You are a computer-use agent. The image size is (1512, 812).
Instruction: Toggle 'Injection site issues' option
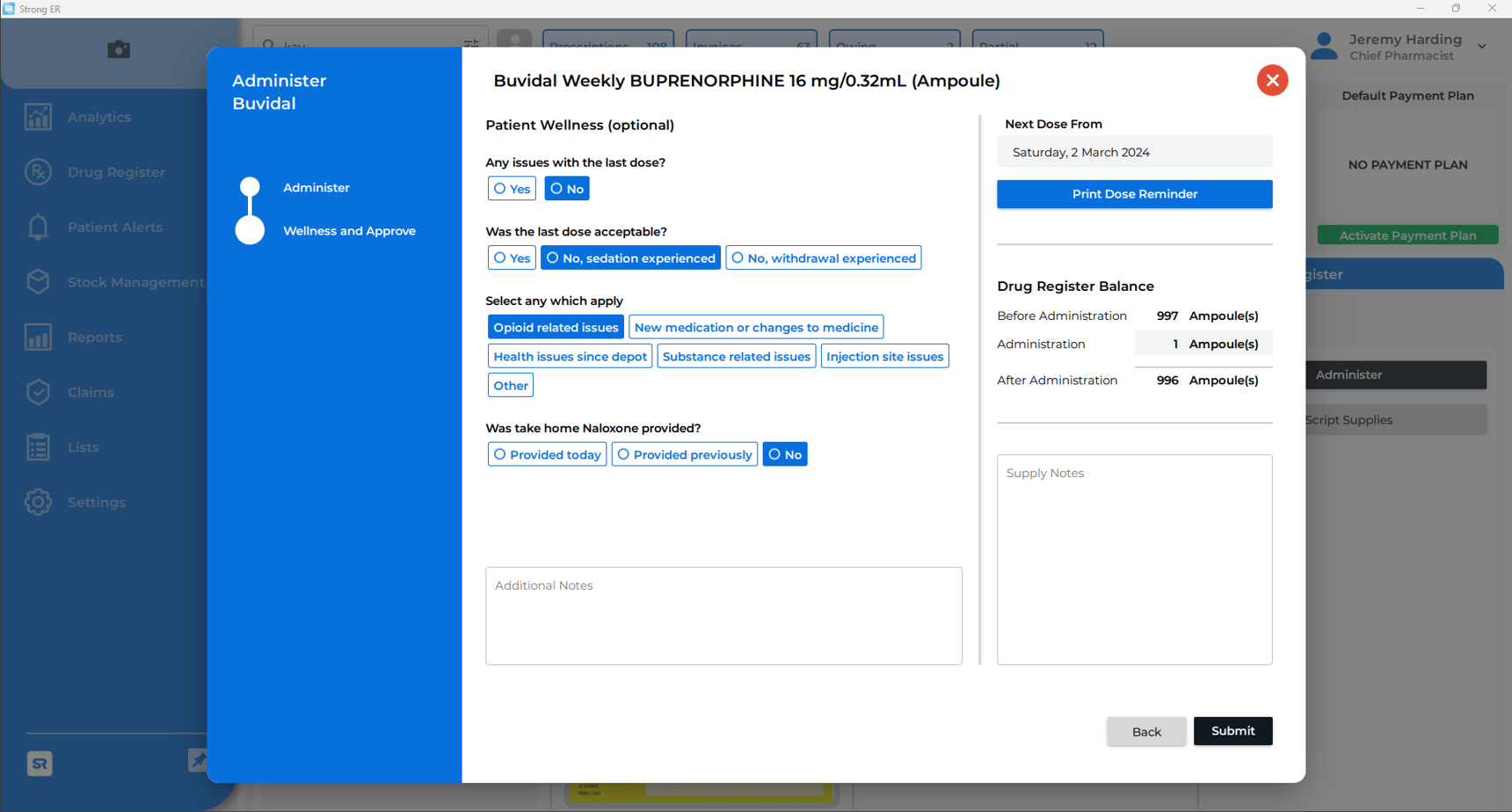884,357
